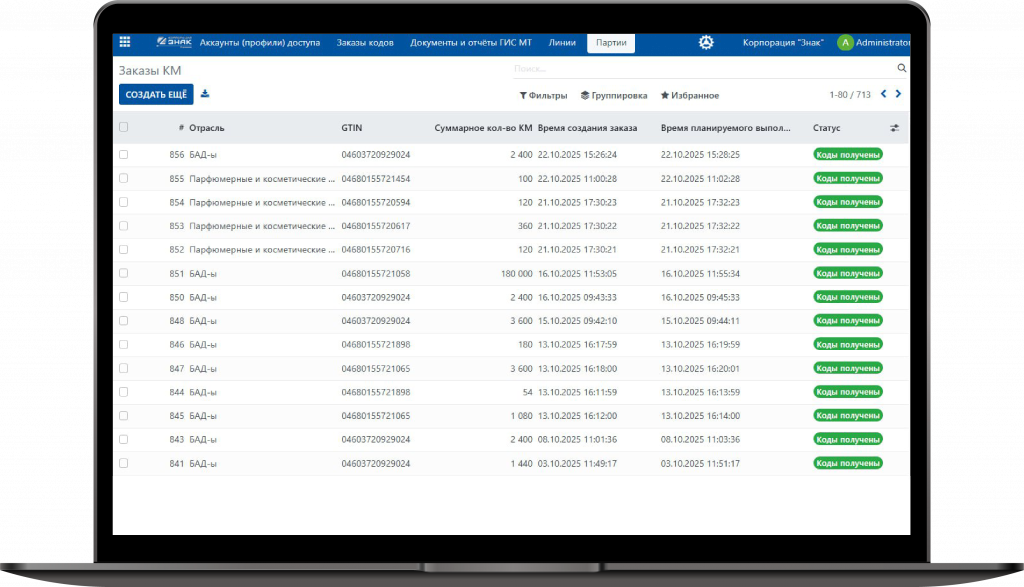Open the Группировка dropdown
Viewport: 1024px width, 587px height.
[x=614, y=95]
